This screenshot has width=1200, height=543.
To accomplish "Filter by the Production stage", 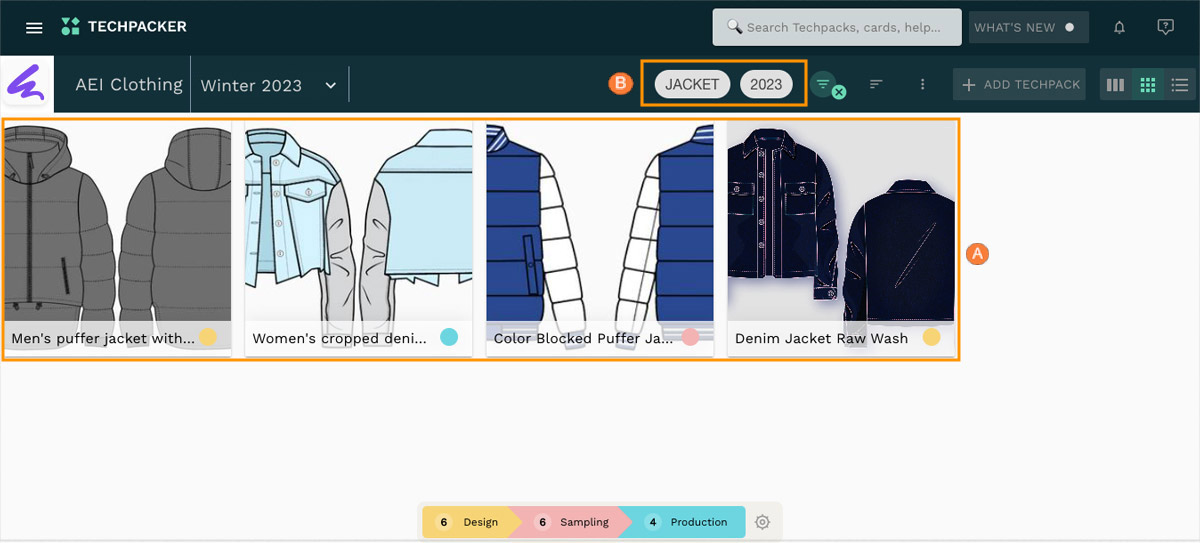I will [x=688, y=522].
